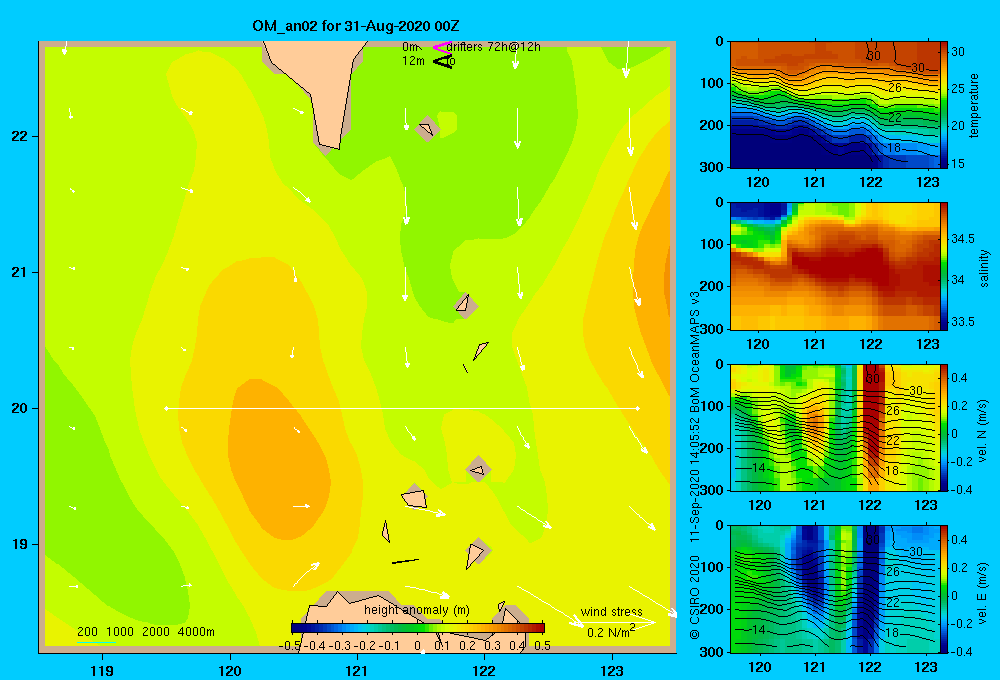The image size is (1000, 680).
Task: Click the 'vel. N (m/s)' axis label
Action: click(x=983, y=431)
